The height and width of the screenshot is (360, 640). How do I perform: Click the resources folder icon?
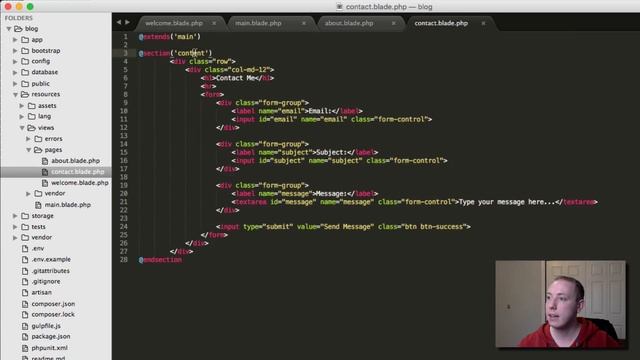click(x=25, y=94)
